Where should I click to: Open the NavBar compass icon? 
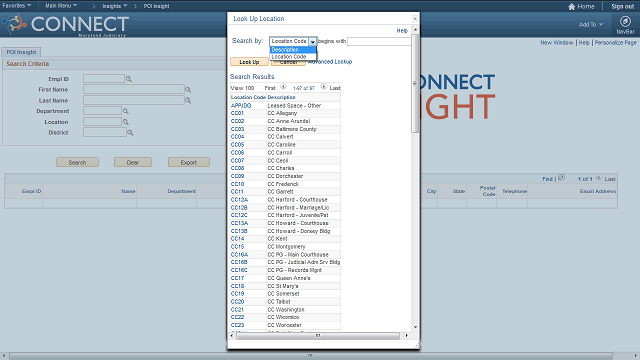click(x=625, y=21)
